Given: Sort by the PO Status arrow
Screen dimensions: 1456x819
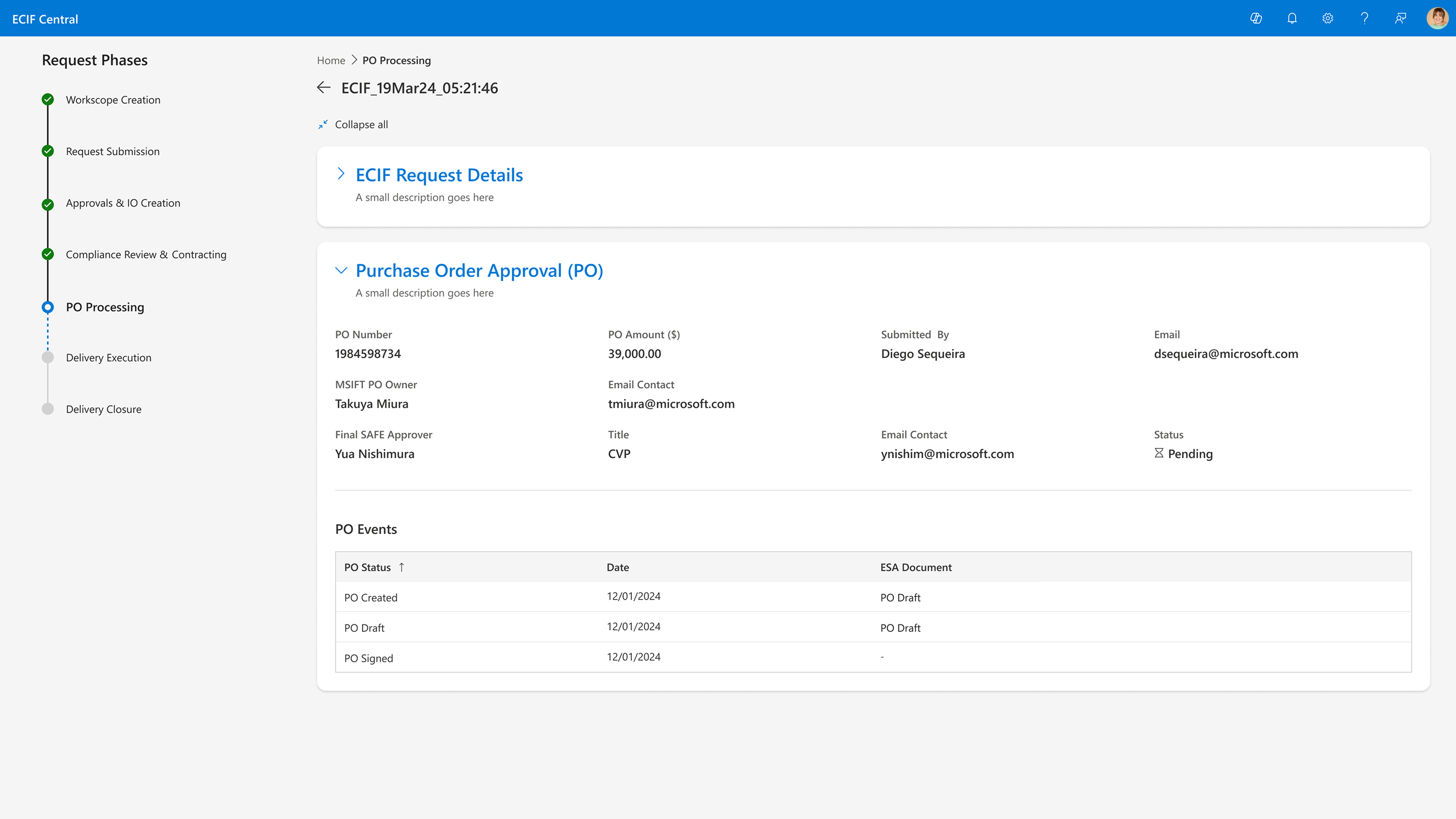Looking at the screenshot, I should click(401, 567).
